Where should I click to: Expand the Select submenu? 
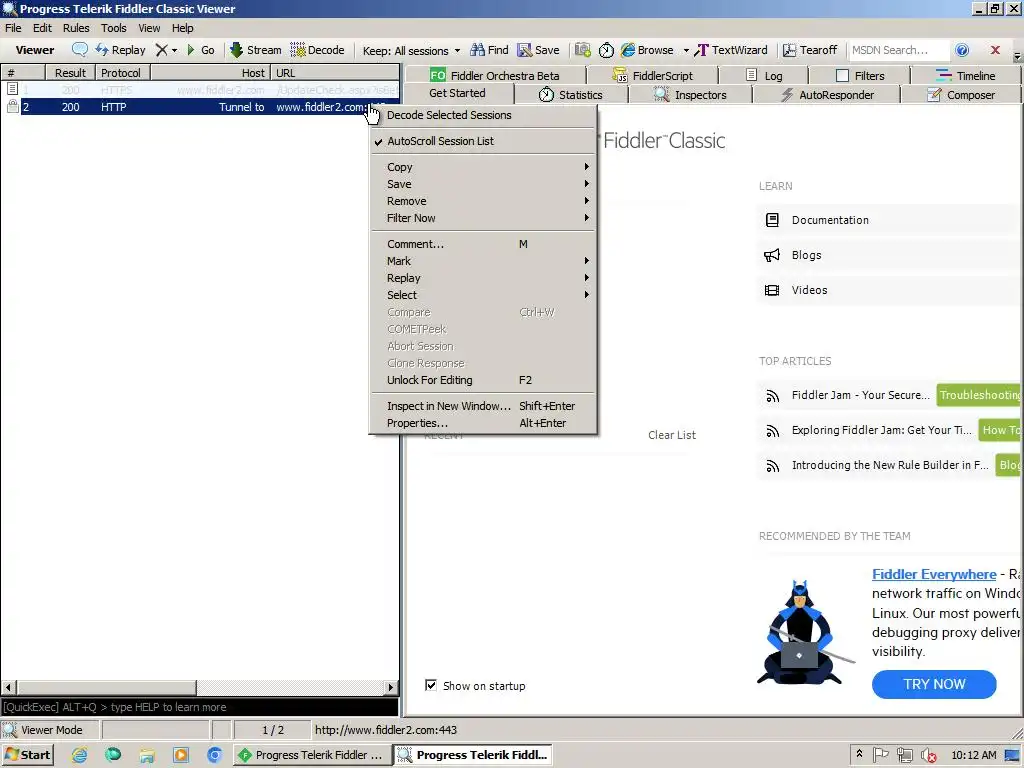(483, 295)
